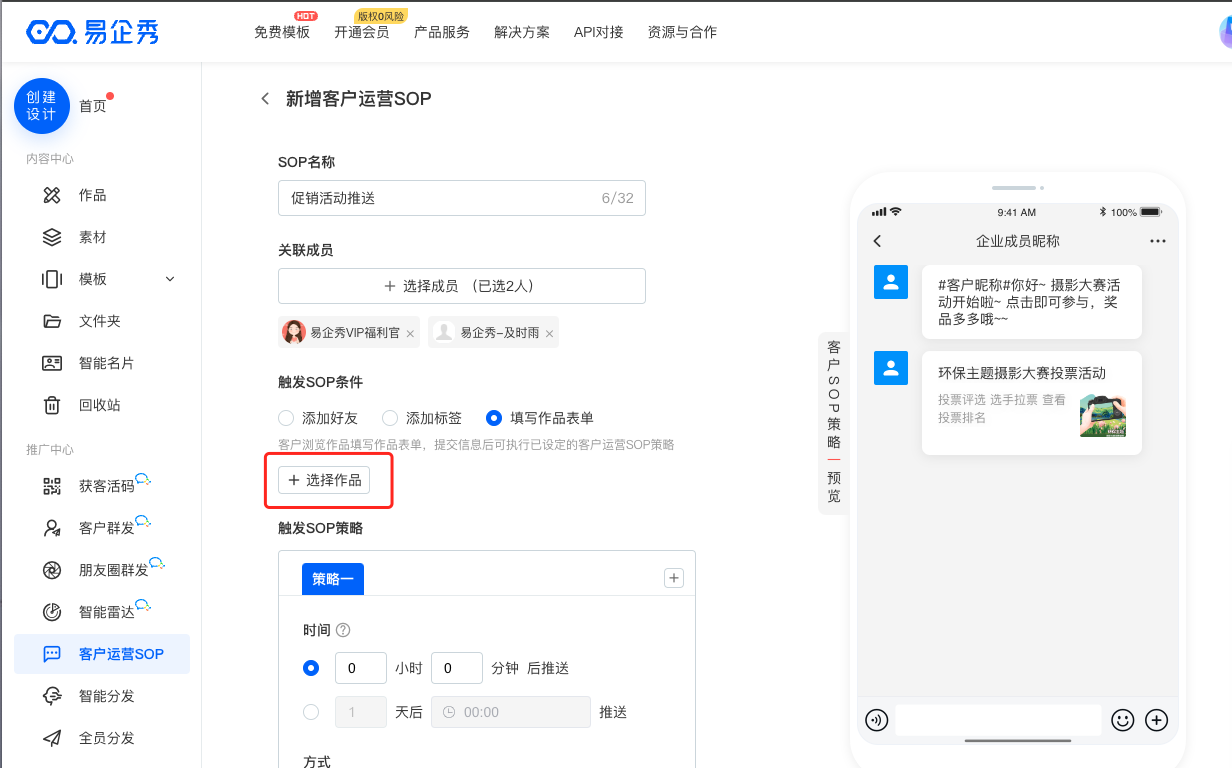Click the 智能雷达 radar icon
1232x768 pixels.
(x=52, y=612)
